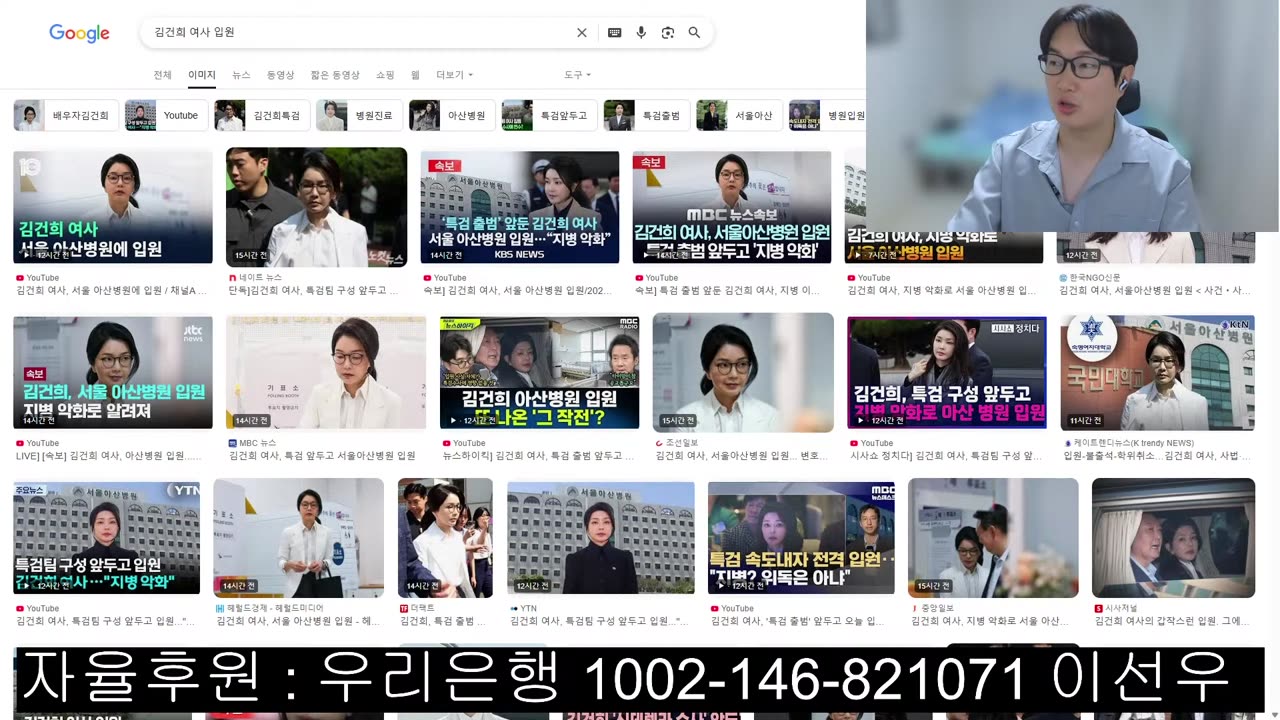Select the 특검출범 filter chip

click(647, 116)
